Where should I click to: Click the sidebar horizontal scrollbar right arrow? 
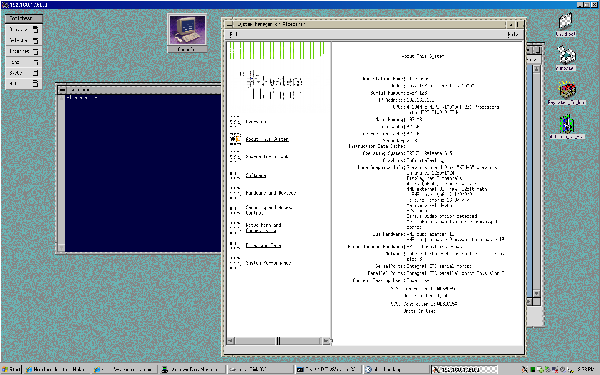pos(326,341)
